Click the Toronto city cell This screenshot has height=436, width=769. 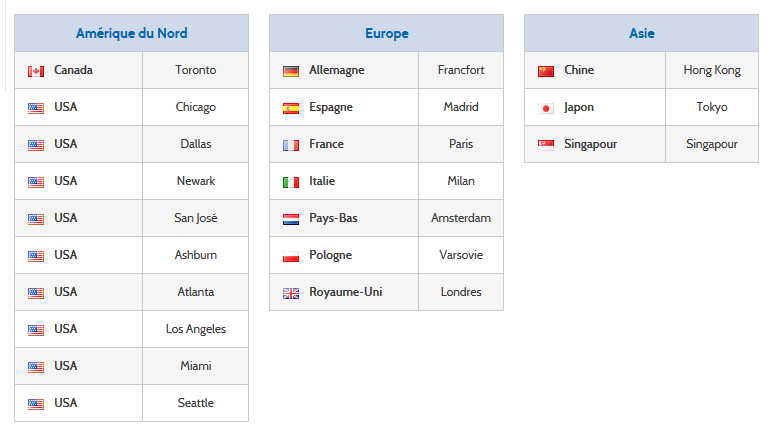pos(196,70)
